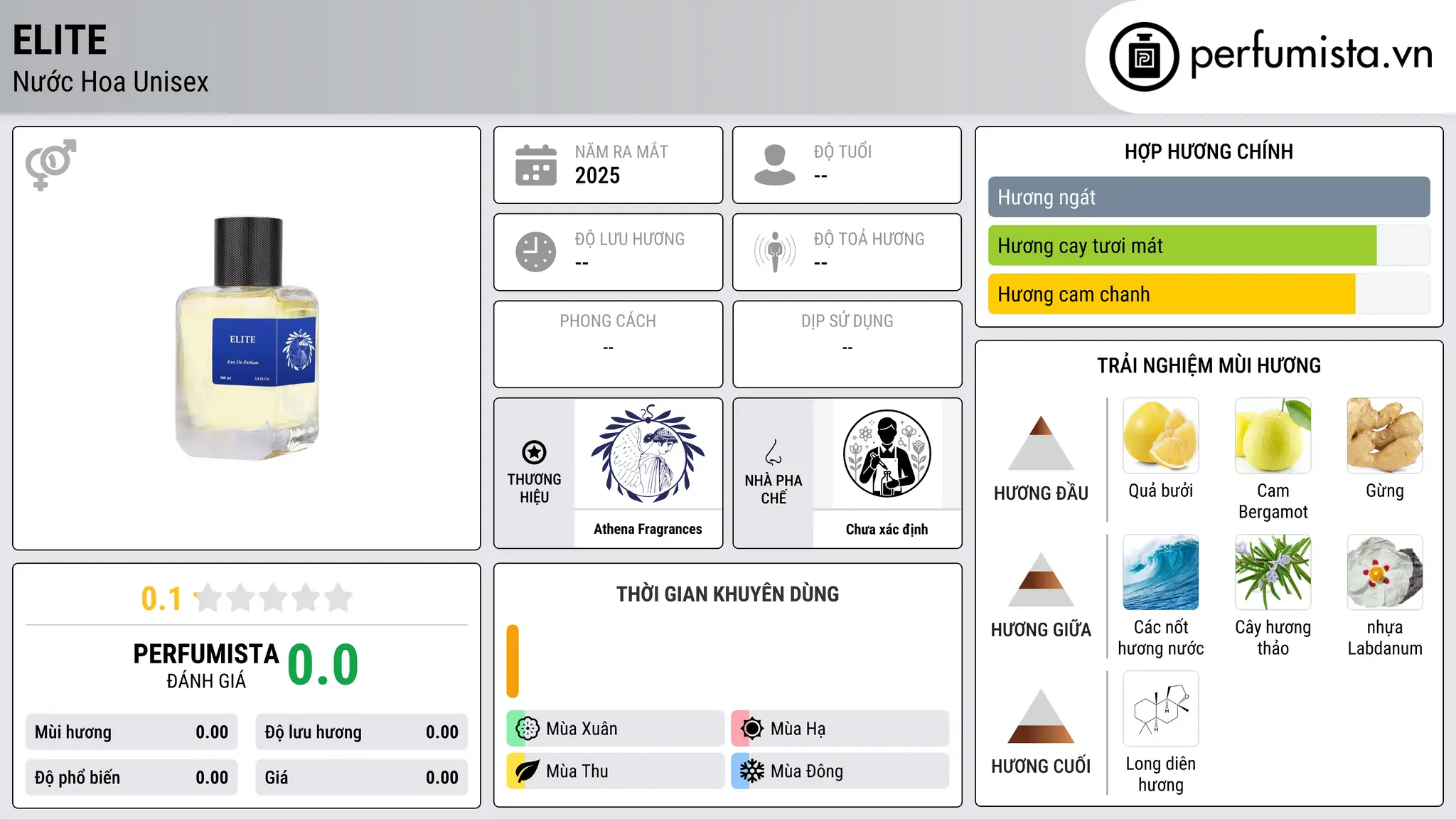Click the Hương giữa pyramid icon

click(1041, 579)
